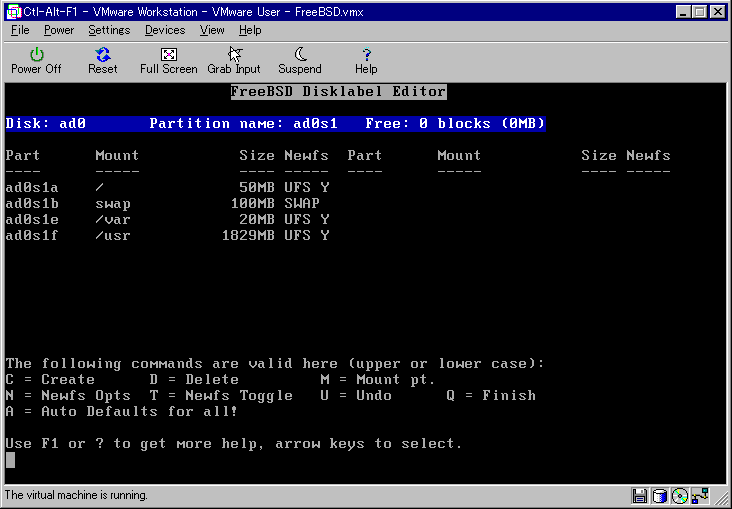This screenshot has height=509, width=732.
Task: Click the window title bar text
Action: [193, 12]
